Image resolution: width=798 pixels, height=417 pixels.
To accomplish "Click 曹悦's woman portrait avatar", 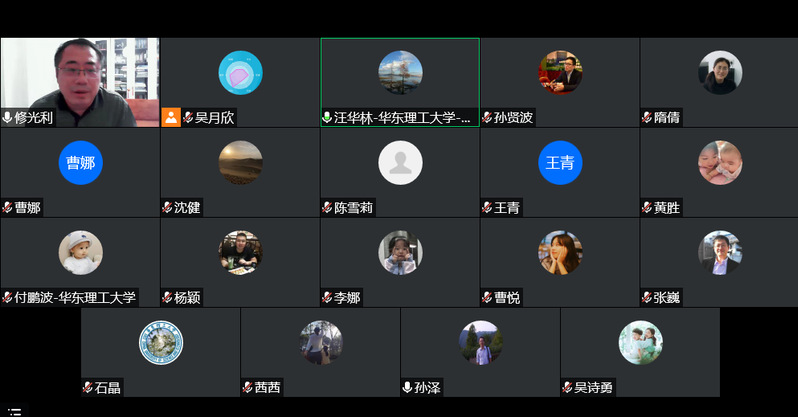I will tap(560, 253).
